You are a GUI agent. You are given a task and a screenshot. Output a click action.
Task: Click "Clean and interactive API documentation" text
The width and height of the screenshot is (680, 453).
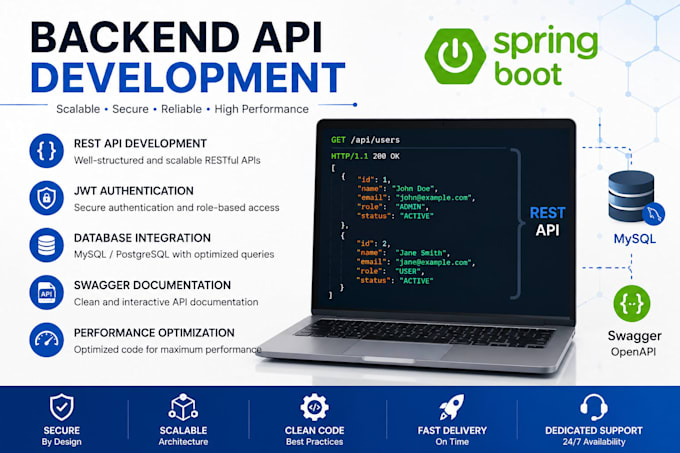[x=166, y=302]
